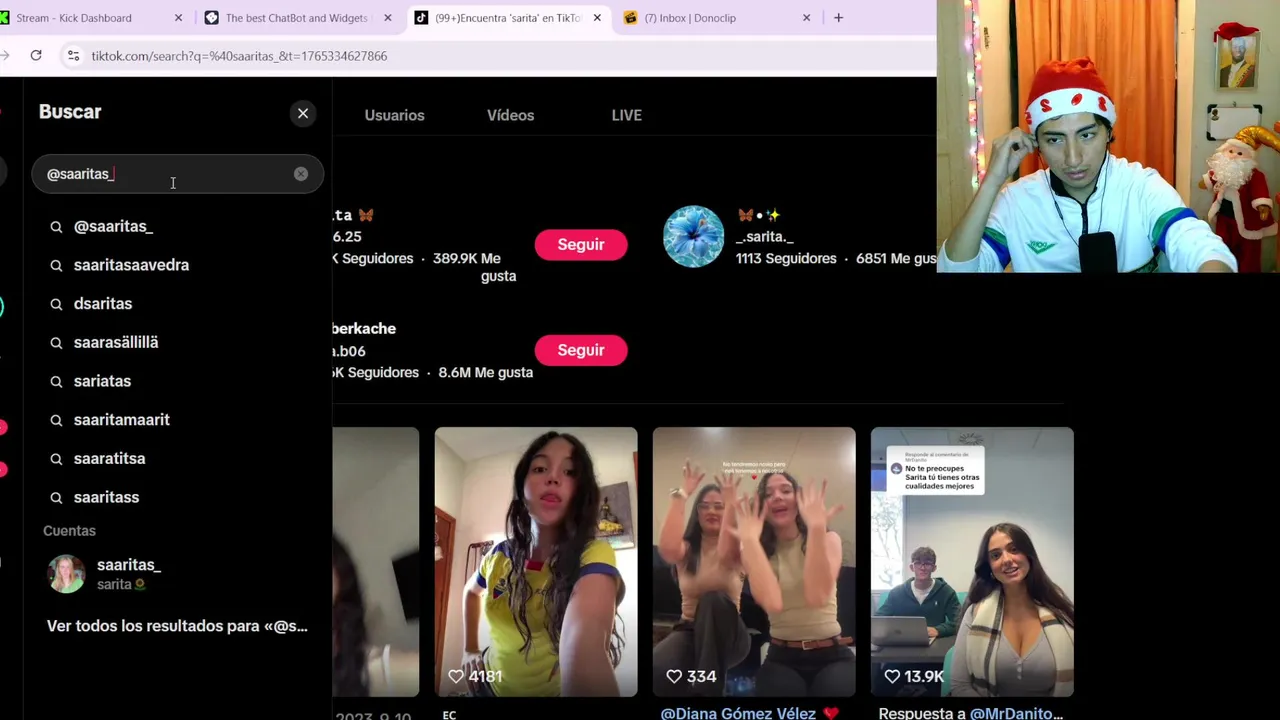
Task: Open video thumbnail with 4181 likes
Action: [x=536, y=561]
